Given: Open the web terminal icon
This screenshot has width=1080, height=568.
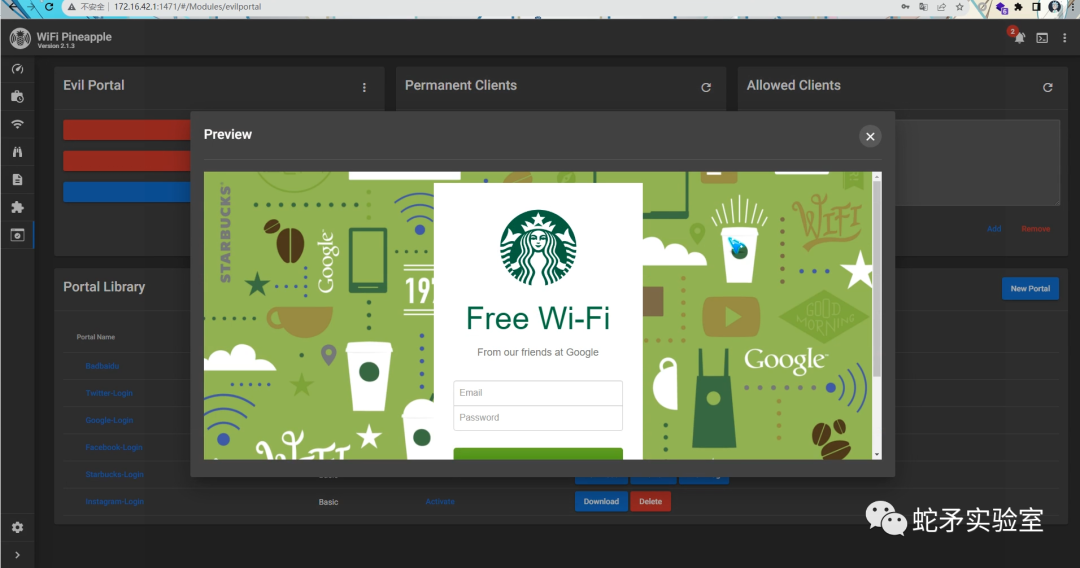Looking at the screenshot, I should 1042,38.
